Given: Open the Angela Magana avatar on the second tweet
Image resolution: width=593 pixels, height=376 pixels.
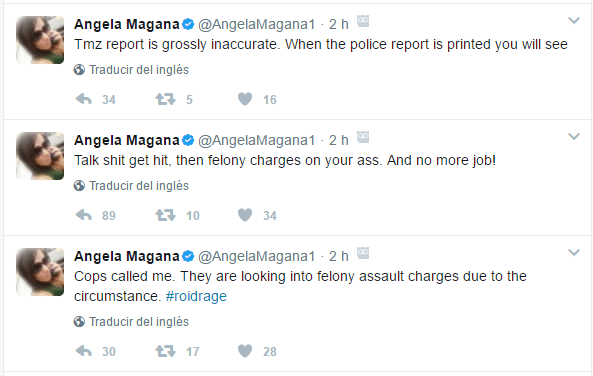Looking at the screenshot, I should click(40, 156).
